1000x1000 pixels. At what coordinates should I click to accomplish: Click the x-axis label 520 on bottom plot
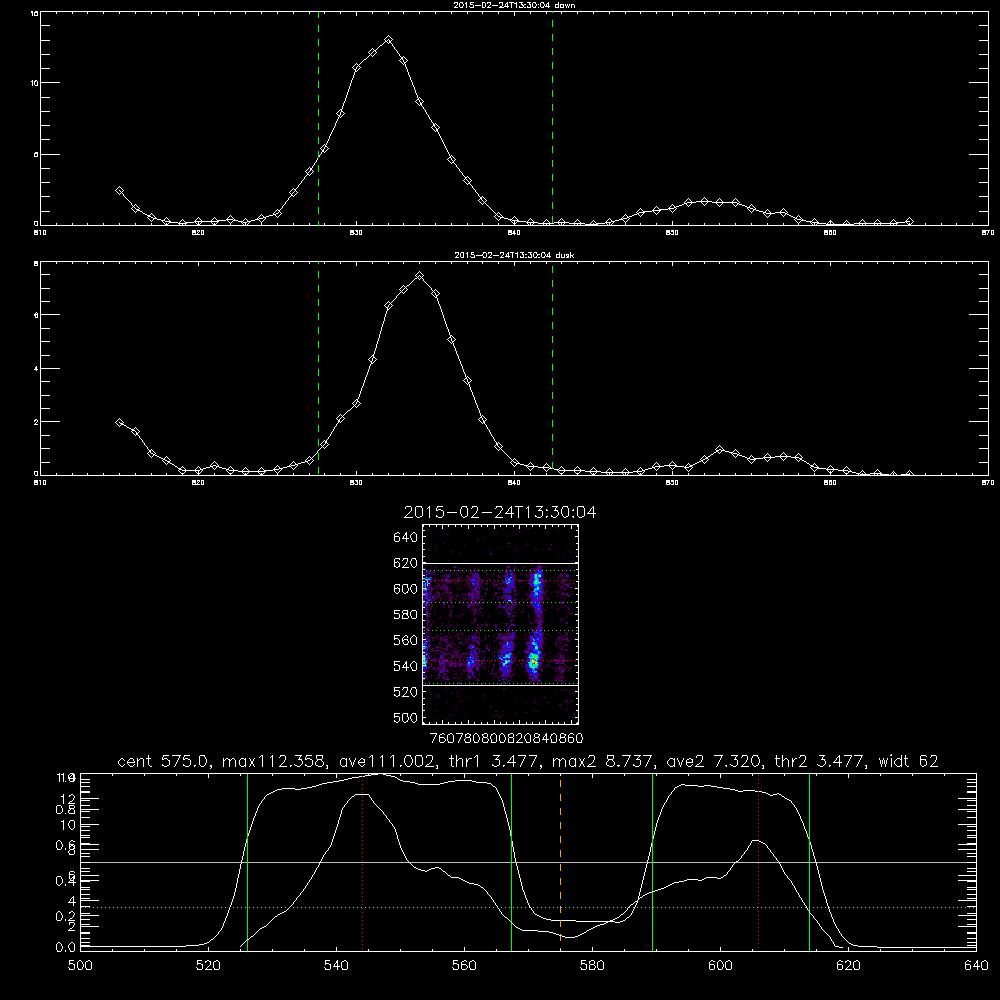[x=208, y=965]
